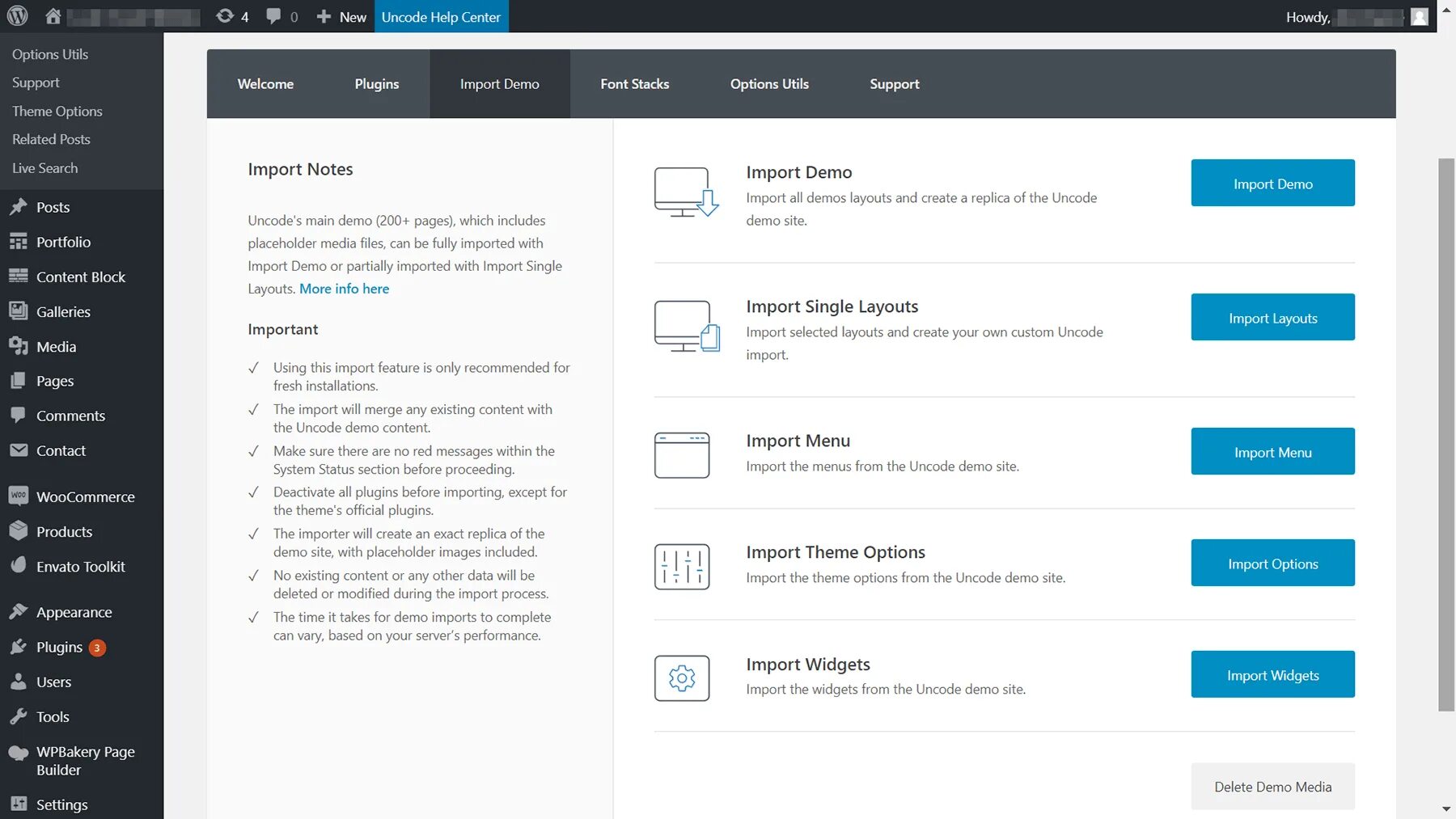The height and width of the screenshot is (819, 1456).
Task: Click the Products box icon
Action: click(19, 531)
